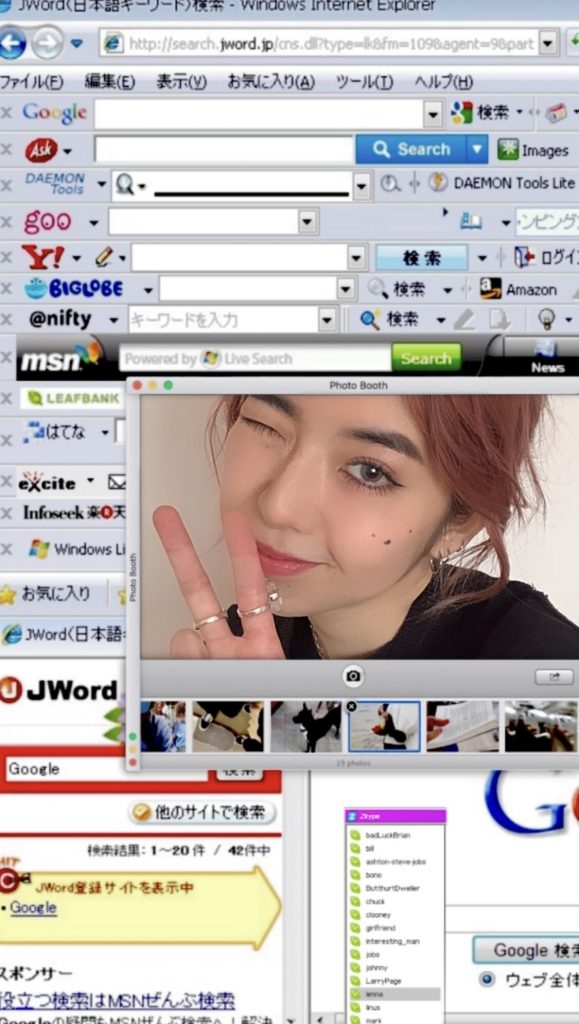Click the Yahoo toolbar pencil icon
The image size is (579, 1024).
(104, 257)
